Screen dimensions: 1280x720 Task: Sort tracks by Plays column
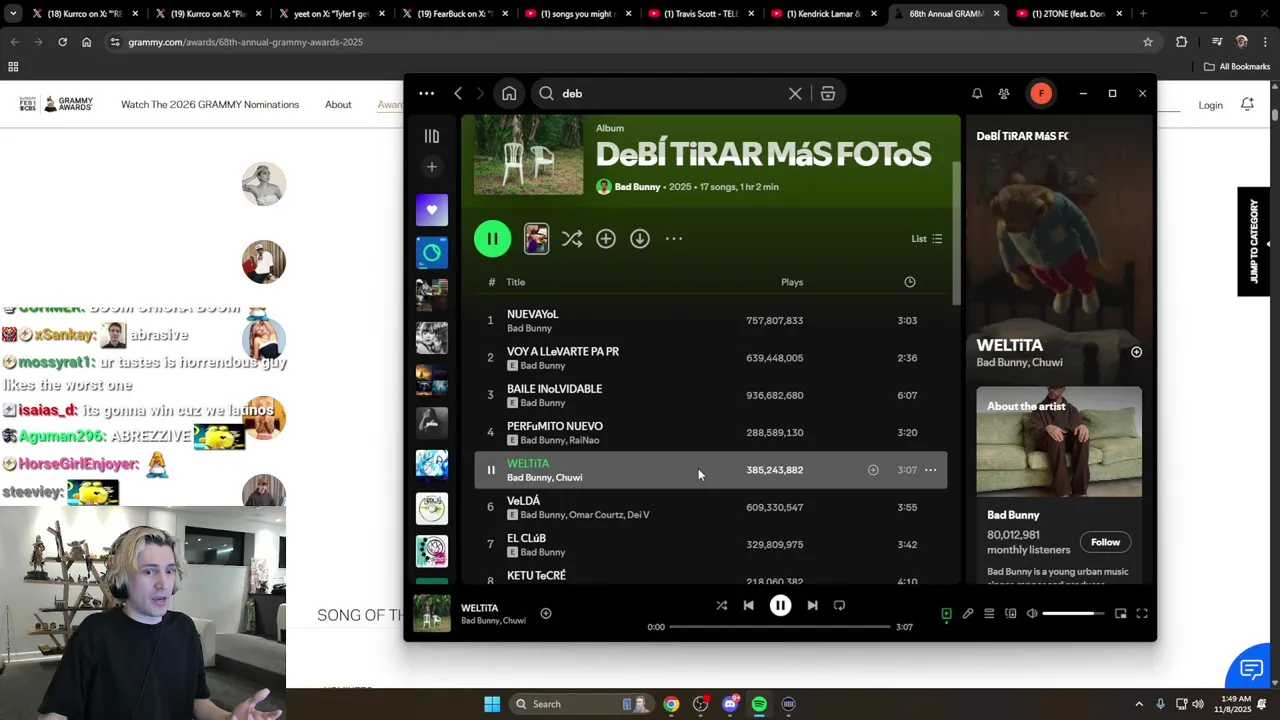(792, 282)
